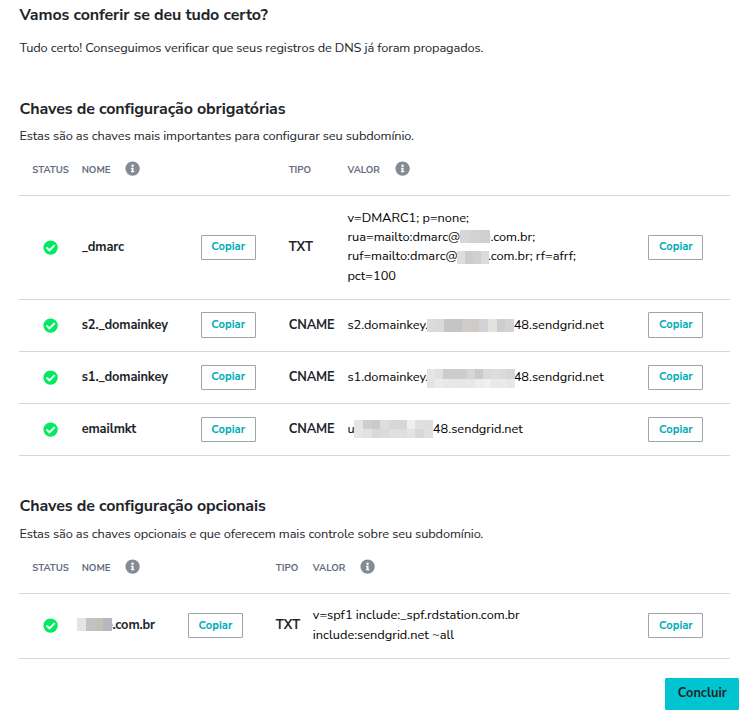Screen dimensions: 755x710
Task: Copy the s2.domainkey CNAME value
Action: click(x=675, y=325)
